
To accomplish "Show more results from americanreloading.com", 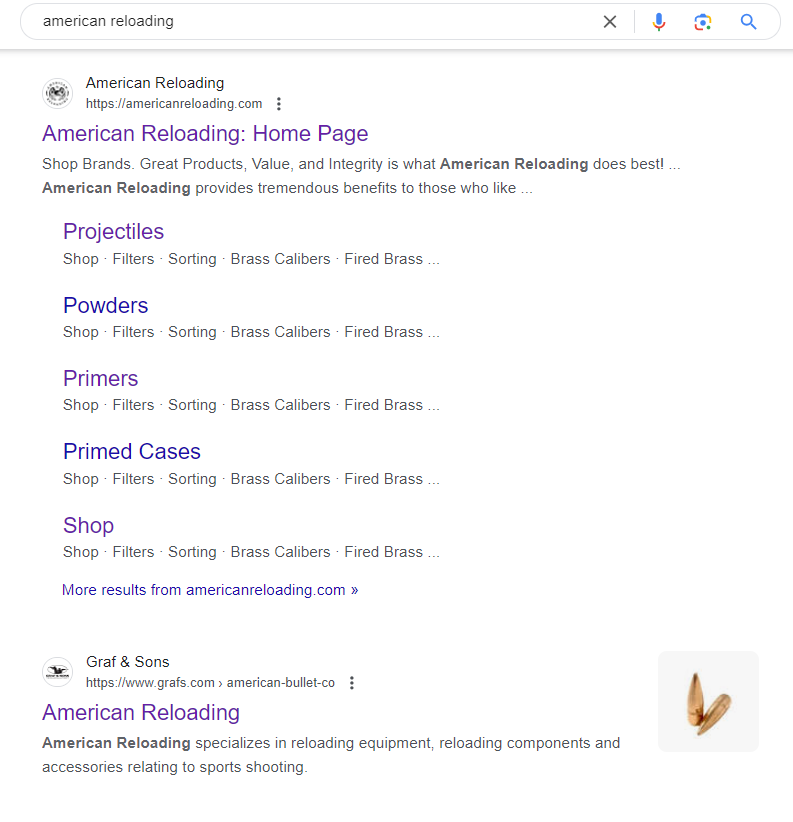I will [x=210, y=590].
